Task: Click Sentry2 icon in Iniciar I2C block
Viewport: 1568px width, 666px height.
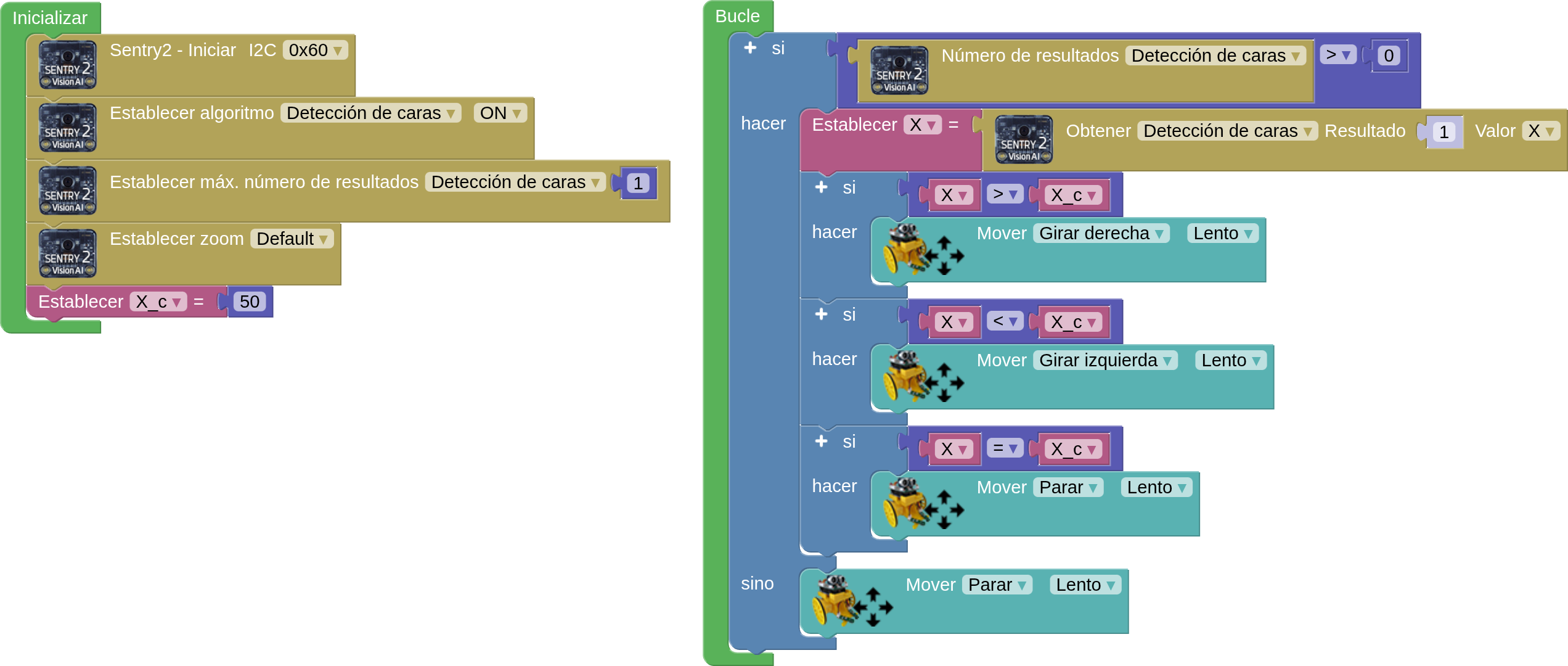Action: (x=68, y=65)
